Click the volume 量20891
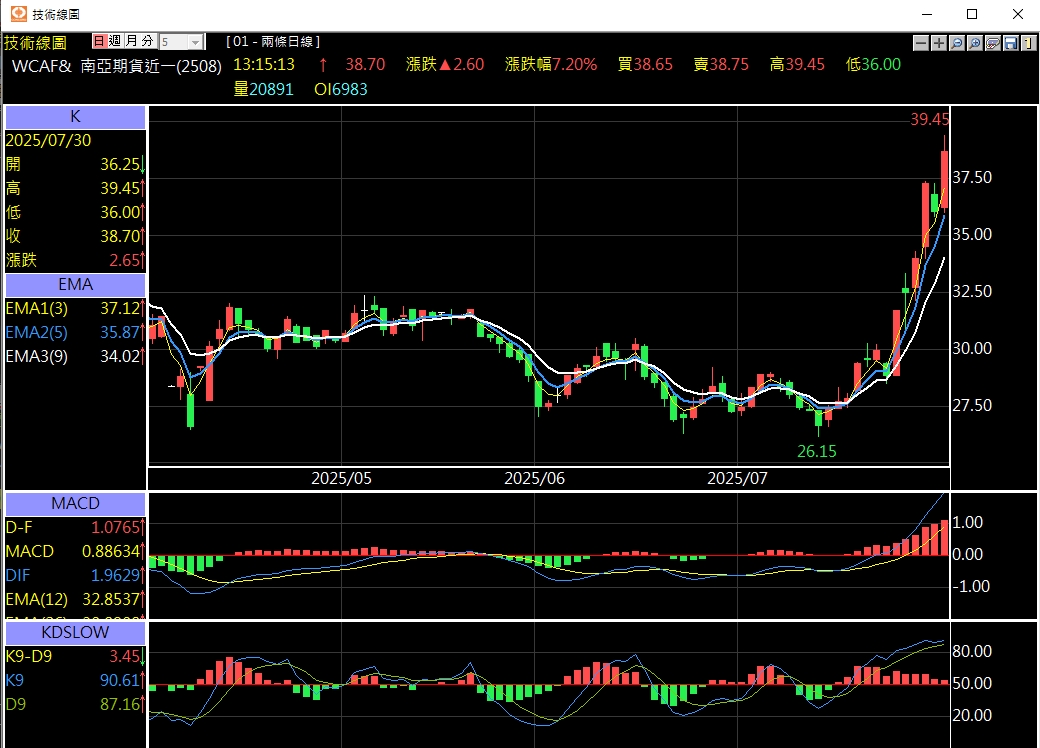The height and width of the screenshot is (748, 1040). point(263,89)
